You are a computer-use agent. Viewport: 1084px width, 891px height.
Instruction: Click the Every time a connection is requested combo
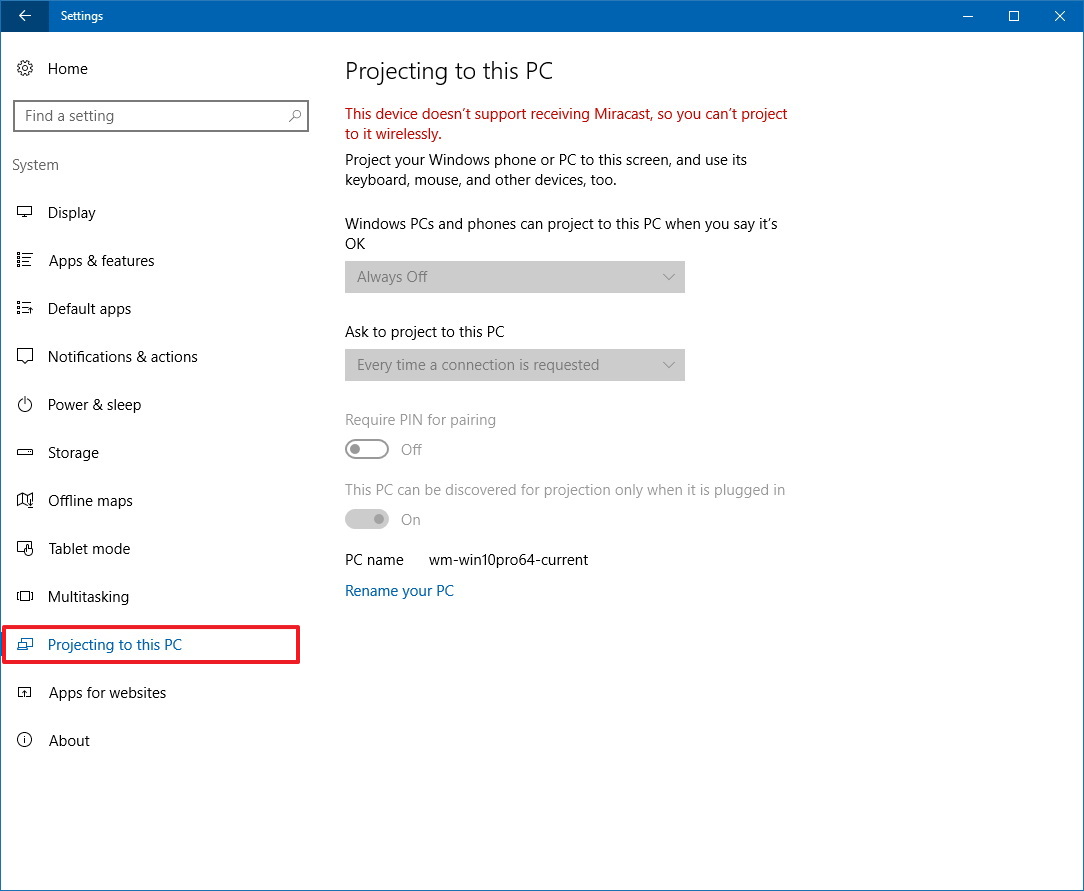(x=514, y=365)
